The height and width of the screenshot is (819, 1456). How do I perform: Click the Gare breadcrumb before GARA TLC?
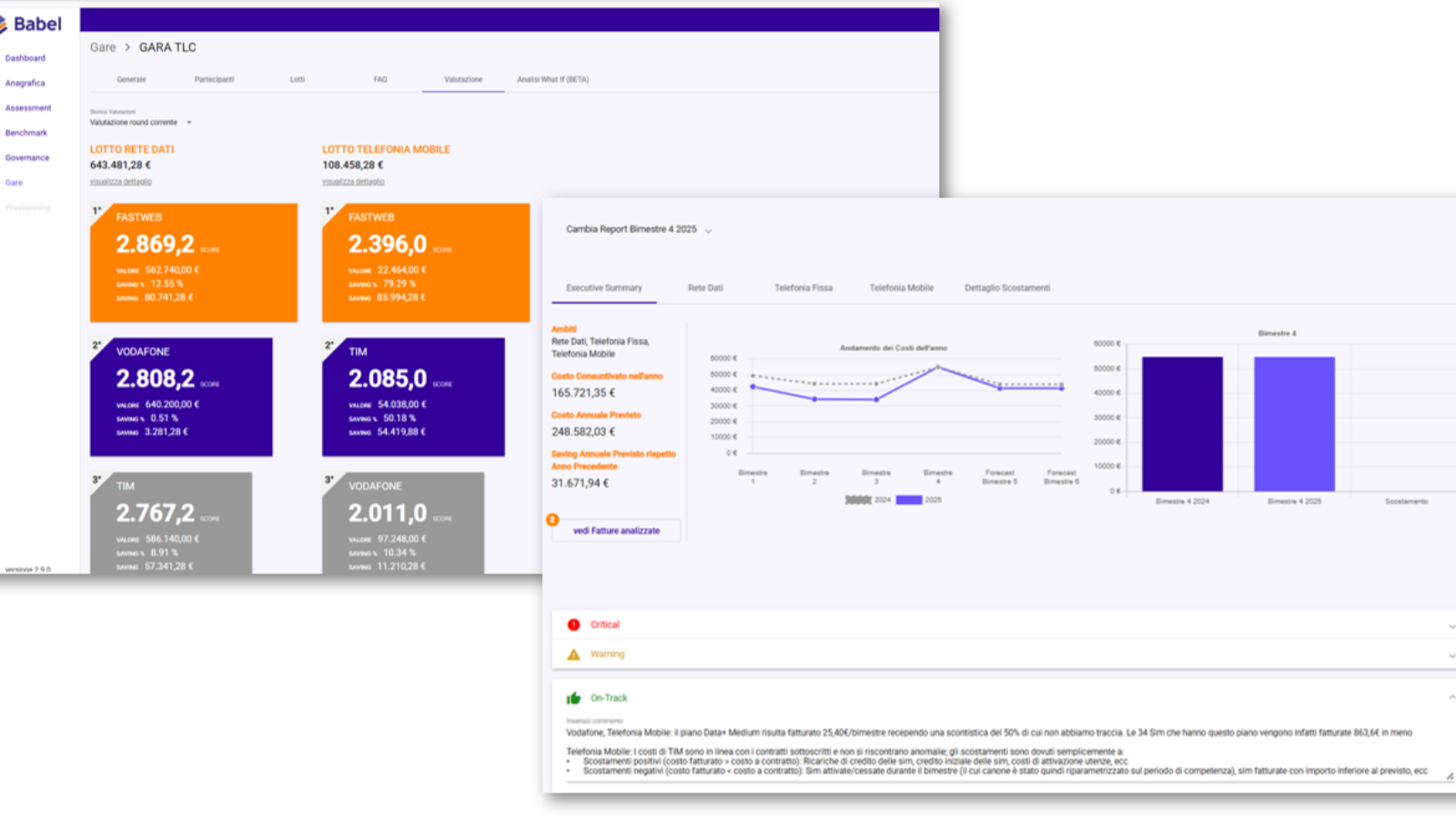103,47
